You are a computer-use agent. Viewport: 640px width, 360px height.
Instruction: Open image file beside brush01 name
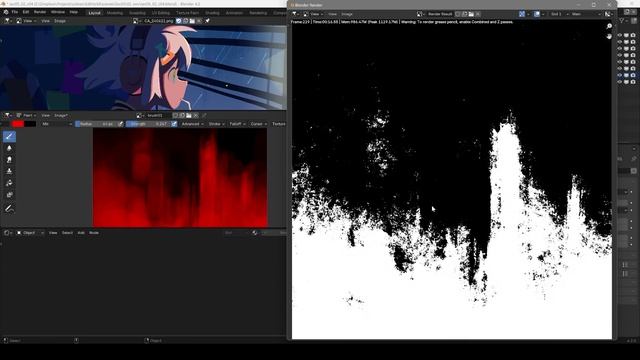pos(189,116)
